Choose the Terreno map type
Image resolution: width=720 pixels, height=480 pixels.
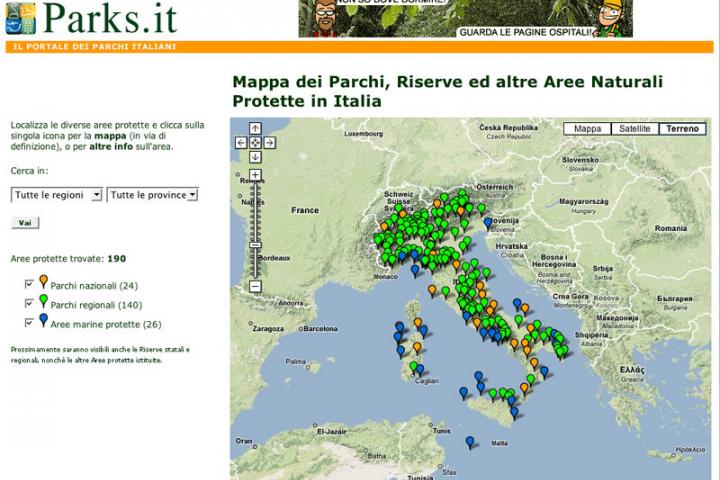click(683, 129)
